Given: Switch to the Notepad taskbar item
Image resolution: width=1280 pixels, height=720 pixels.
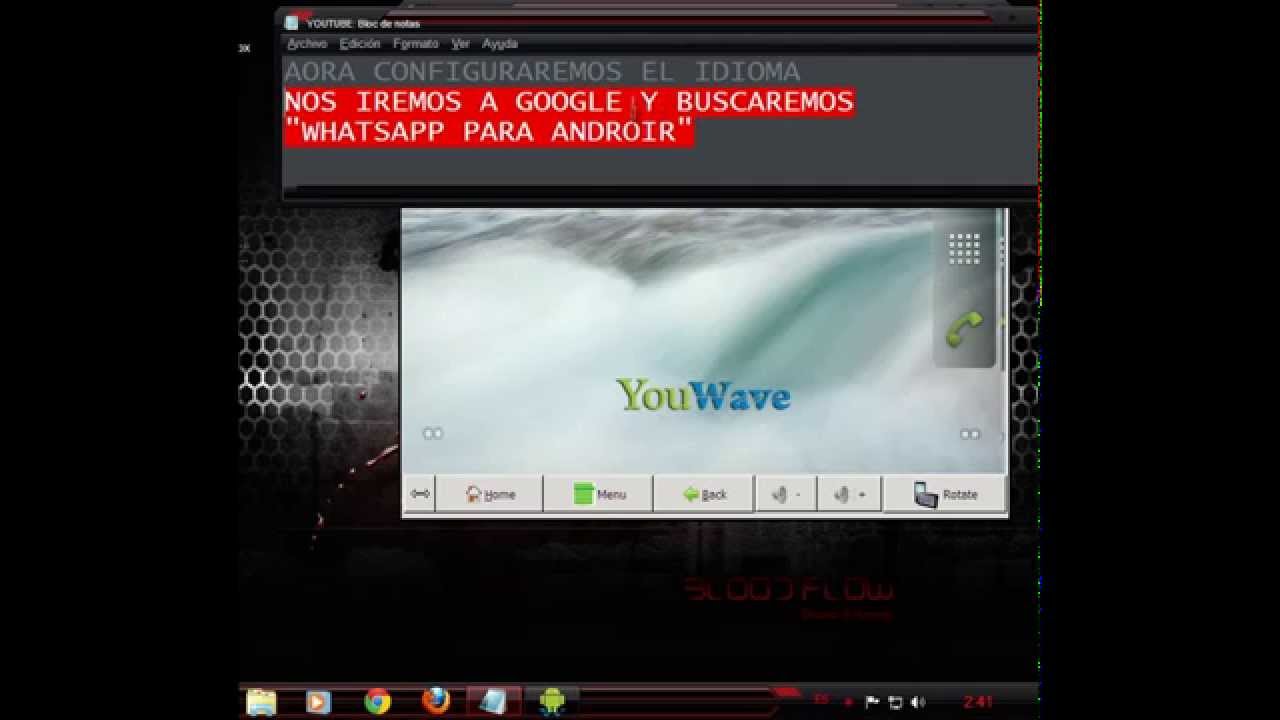Looking at the screenshot, I should click(493, 702).
